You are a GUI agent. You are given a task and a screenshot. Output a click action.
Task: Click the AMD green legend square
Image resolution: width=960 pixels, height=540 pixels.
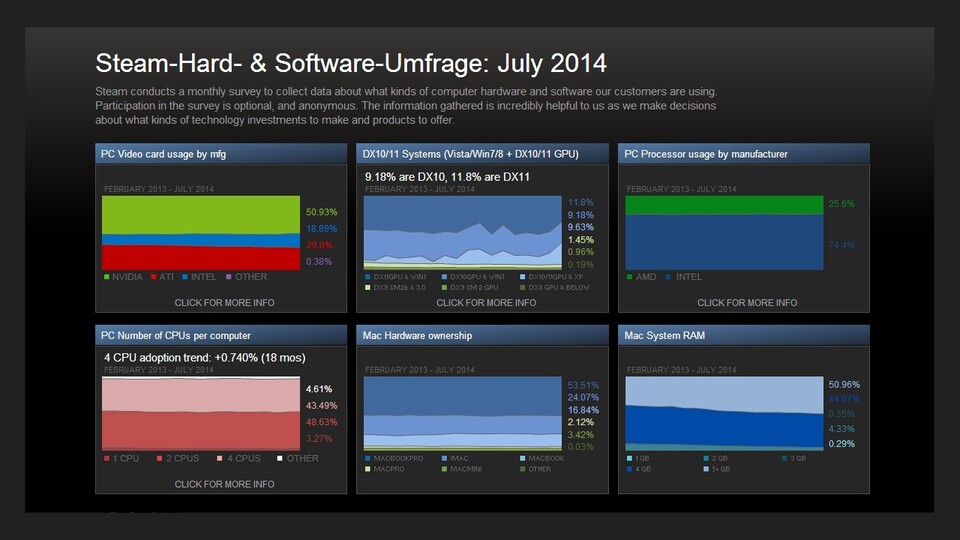629,277
